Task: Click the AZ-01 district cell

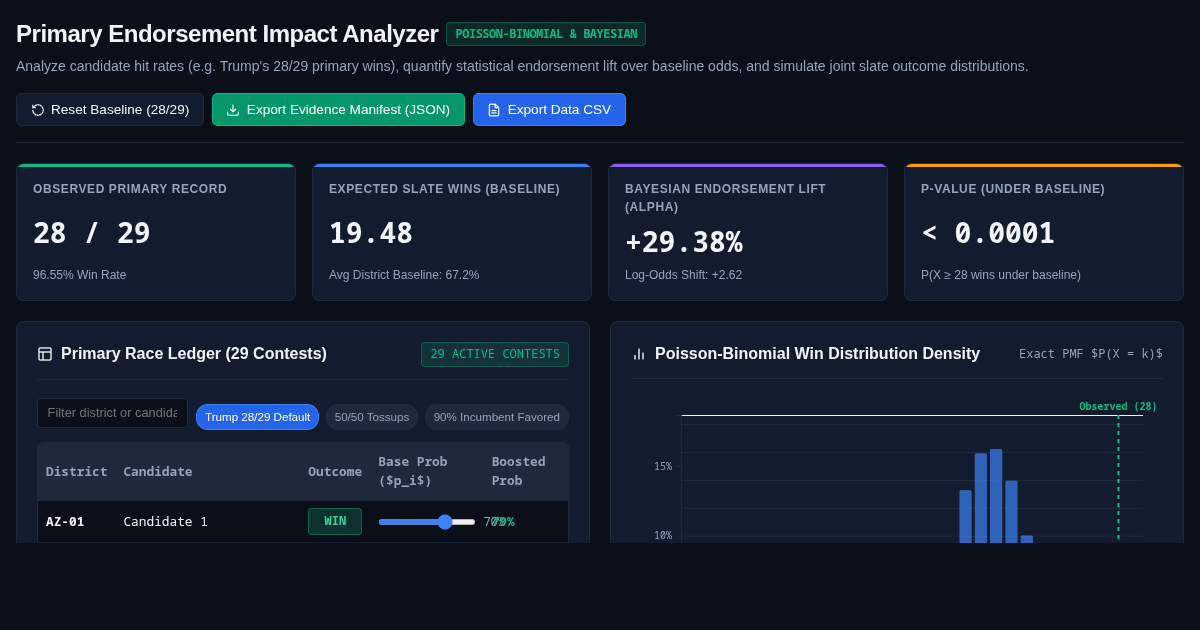Action: point(65,521)
